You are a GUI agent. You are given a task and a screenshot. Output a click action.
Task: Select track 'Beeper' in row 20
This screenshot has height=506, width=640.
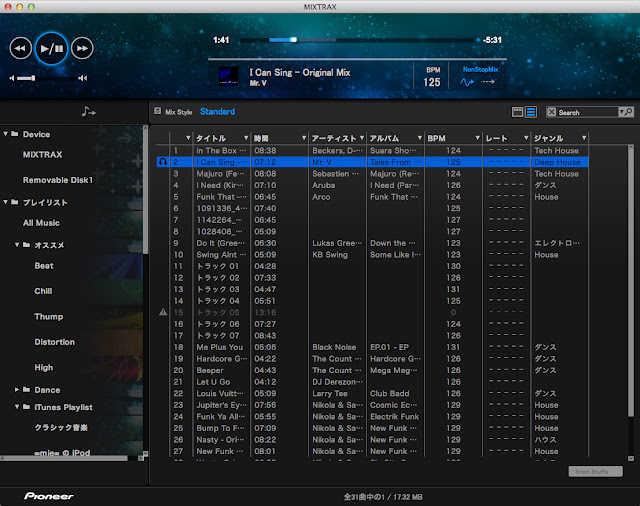[x=210, y=371]
